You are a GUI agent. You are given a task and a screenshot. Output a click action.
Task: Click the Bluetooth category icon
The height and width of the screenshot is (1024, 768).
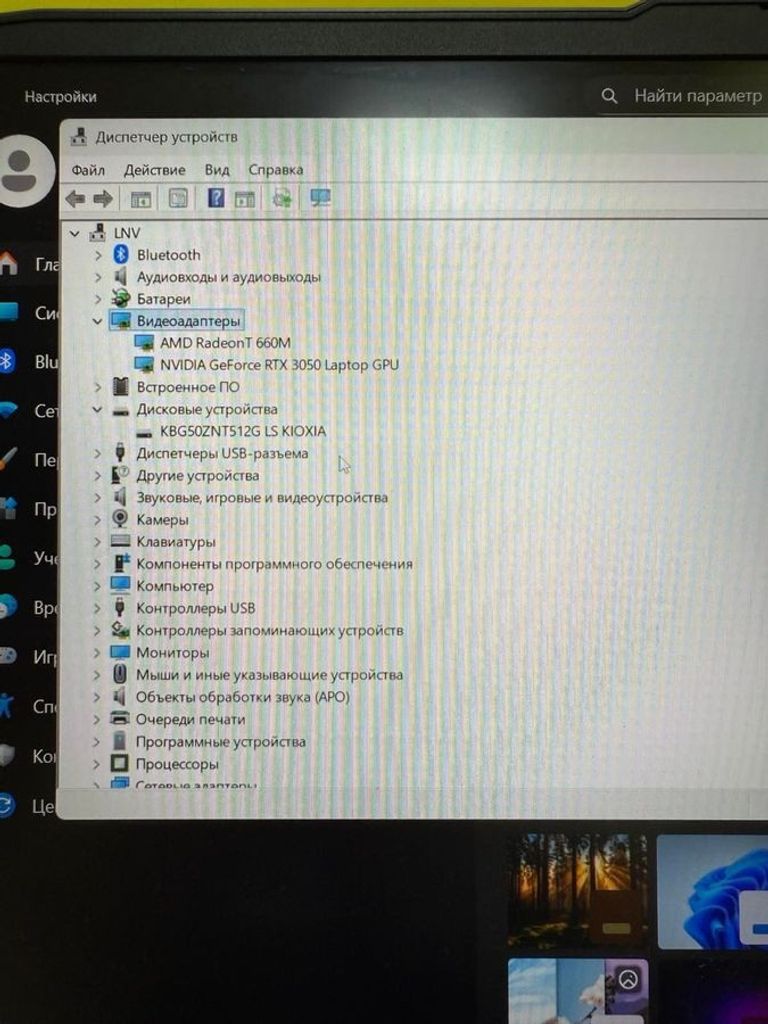[x=120, y=255]
